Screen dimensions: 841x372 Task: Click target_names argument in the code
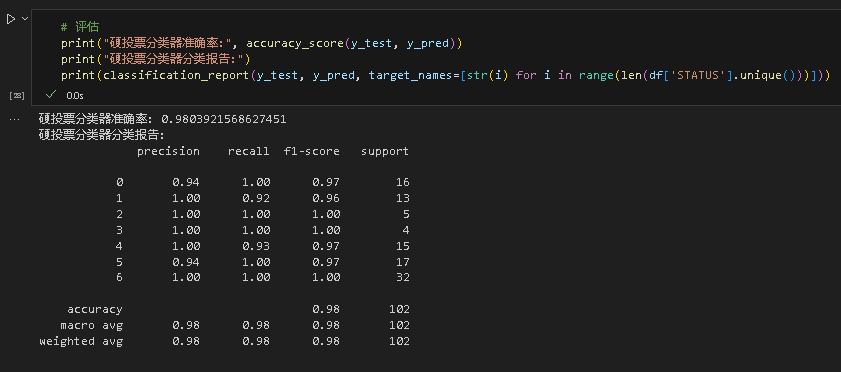point(411,75)
